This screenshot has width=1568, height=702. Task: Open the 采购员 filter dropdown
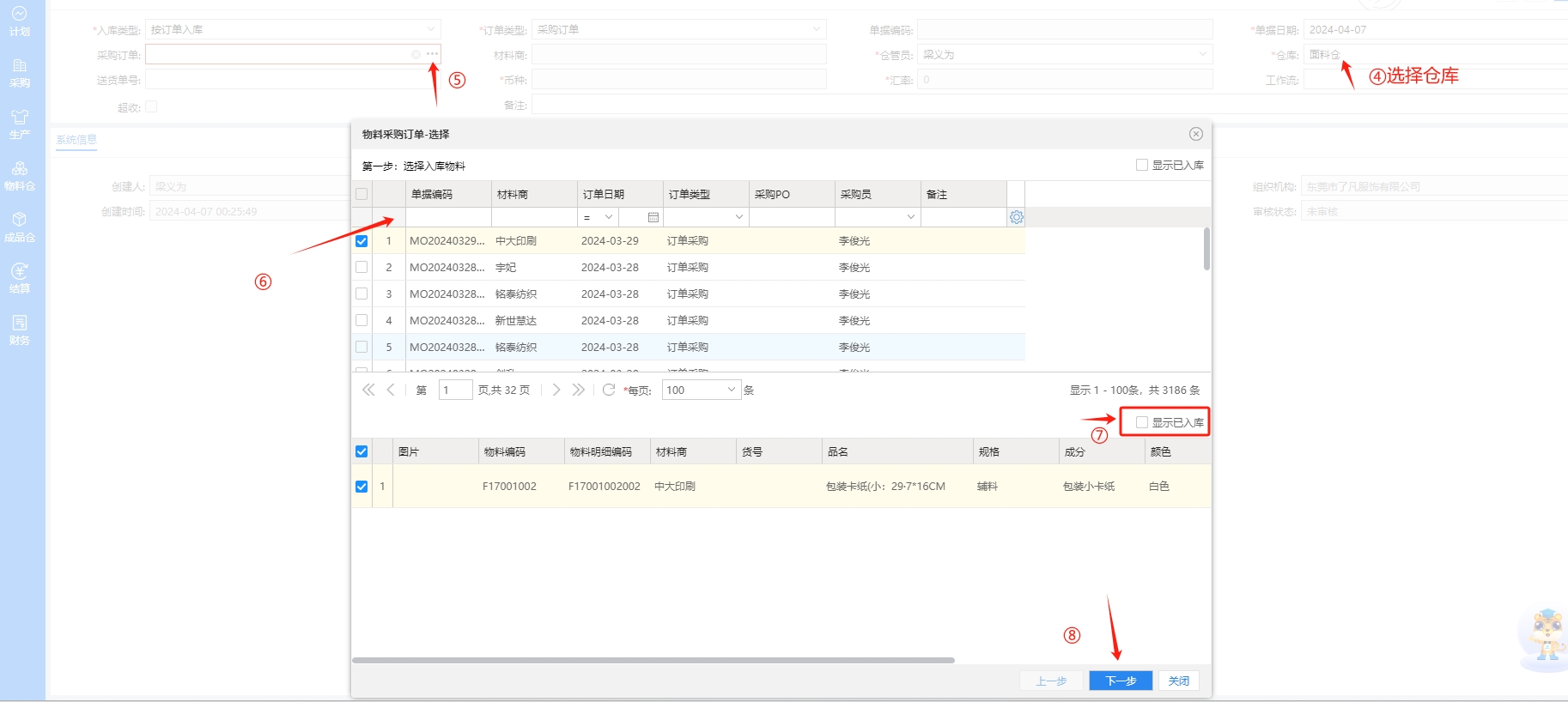click(910, 218)
